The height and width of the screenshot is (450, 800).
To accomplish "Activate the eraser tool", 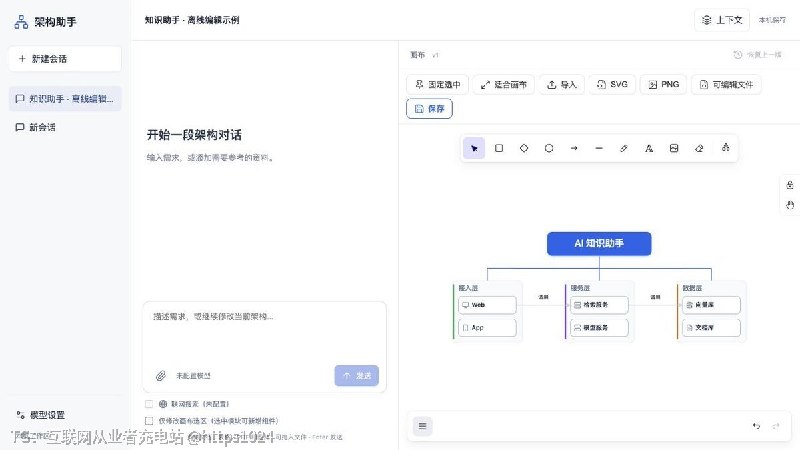I will tap(699, 148).
